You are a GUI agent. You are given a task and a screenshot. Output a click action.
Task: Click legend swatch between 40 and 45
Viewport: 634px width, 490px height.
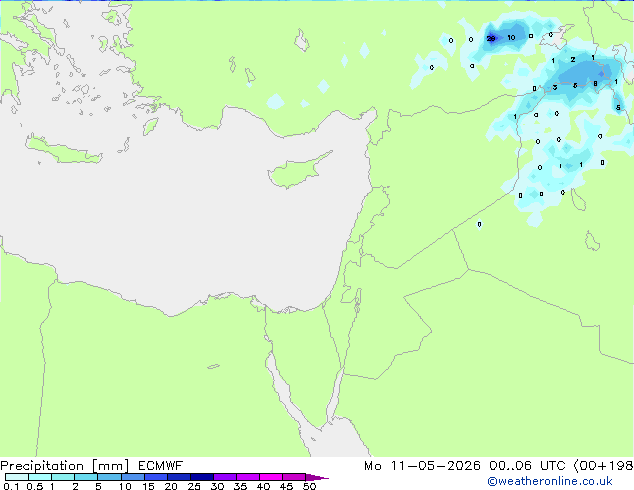tap(271, 477)
